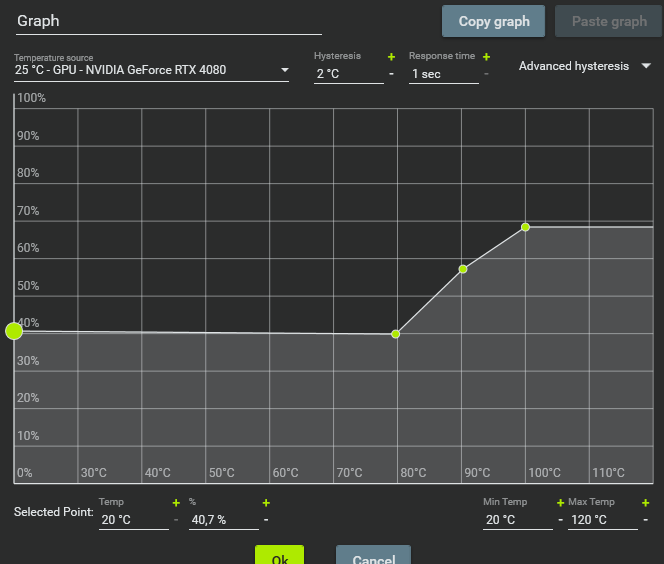This screenshot has height=564, width=664.
Task: Decrease hysteresis with the minus icon
Action: coord(391,74)
